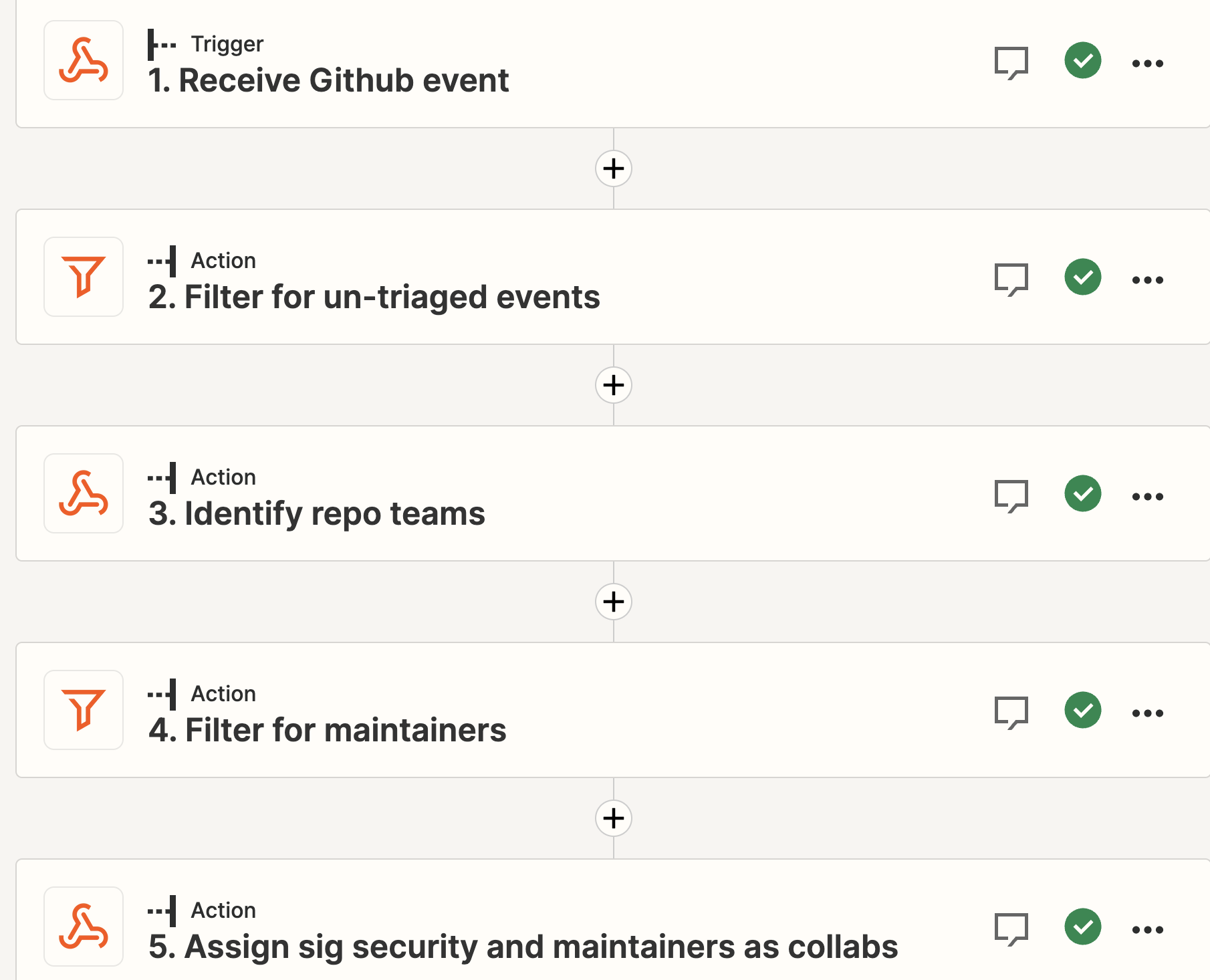
Task: Open step 5, Assign sig security and maintainers
Action: (521, 946)
